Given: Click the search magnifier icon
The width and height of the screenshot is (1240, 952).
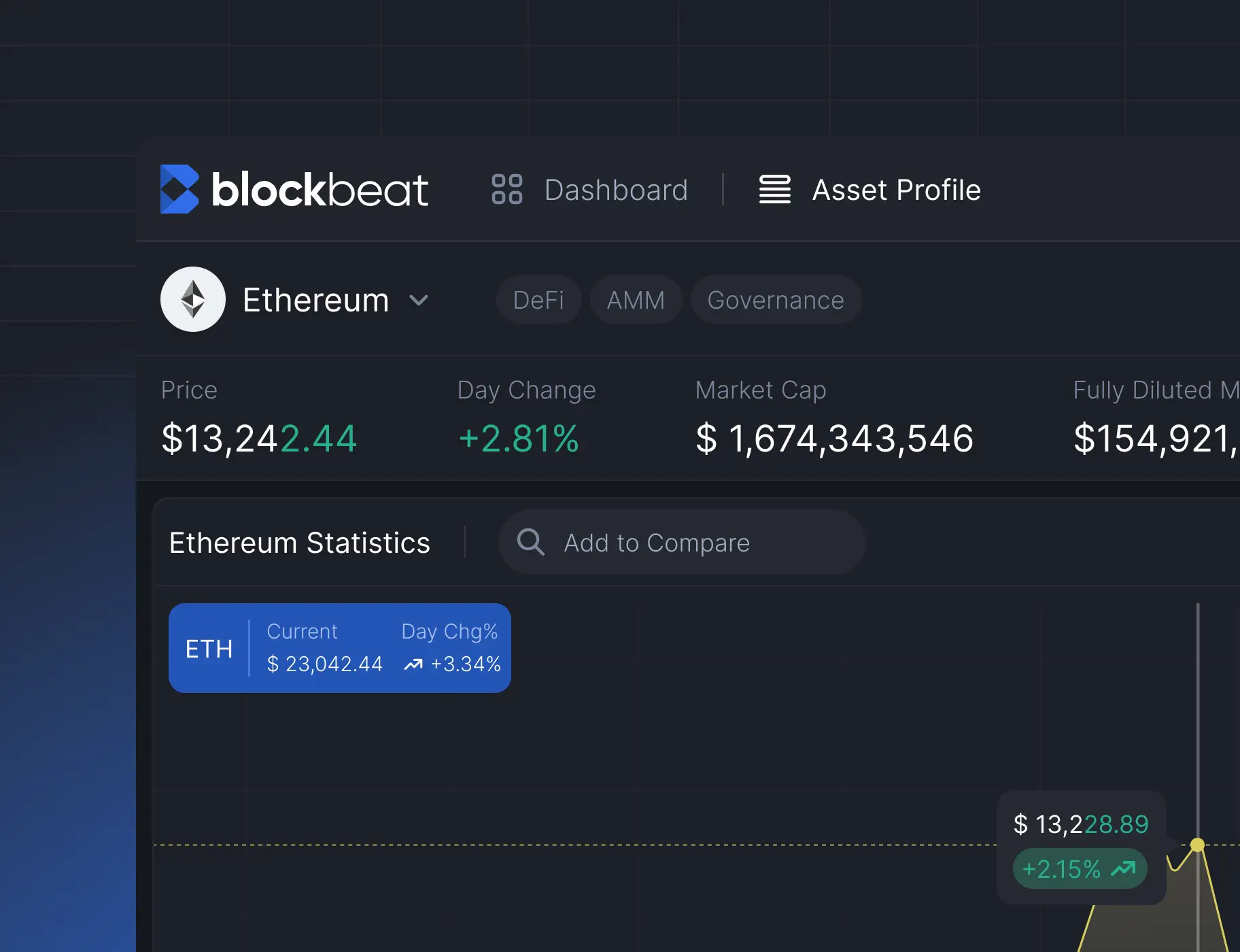Looking at the screenshot, I should pyautogui.click(x=530, y=542).
